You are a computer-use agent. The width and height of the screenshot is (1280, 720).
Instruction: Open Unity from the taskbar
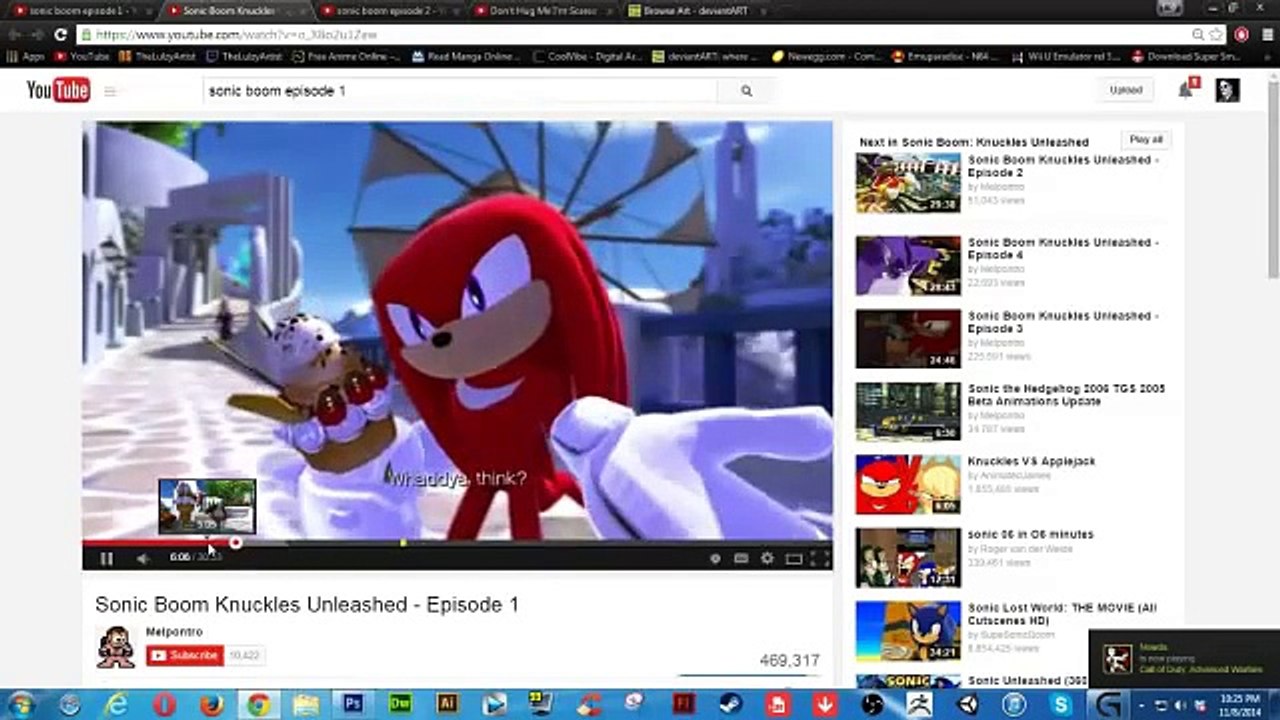(x=967, y=704)
